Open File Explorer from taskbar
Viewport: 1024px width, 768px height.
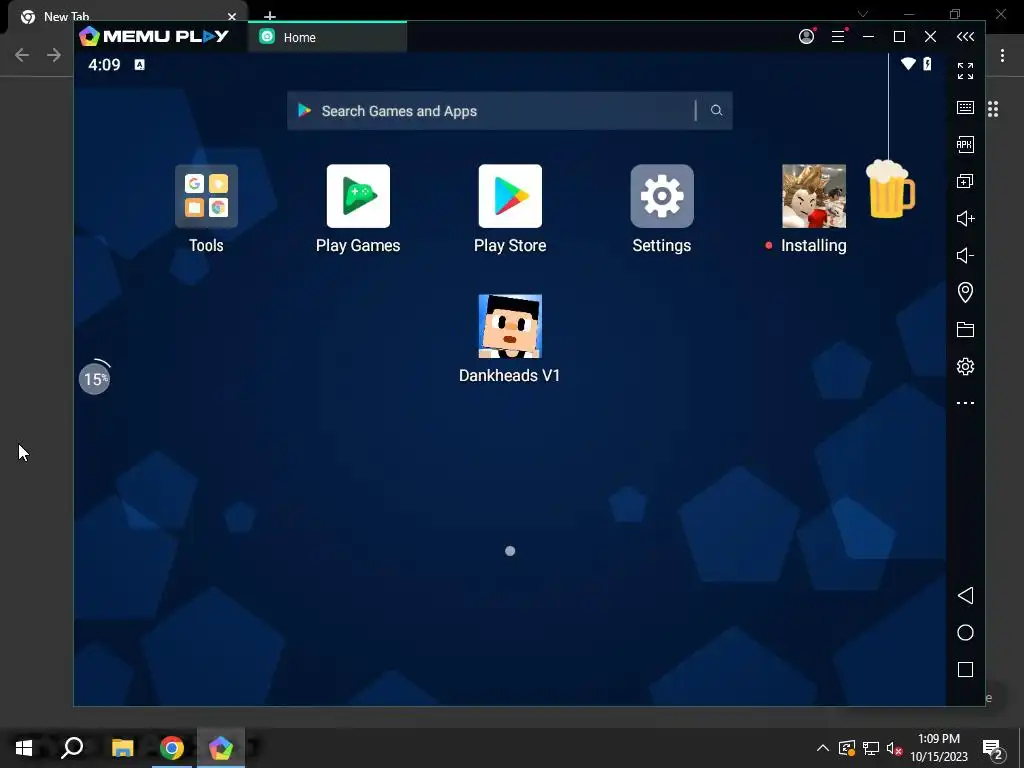[122, 748]
